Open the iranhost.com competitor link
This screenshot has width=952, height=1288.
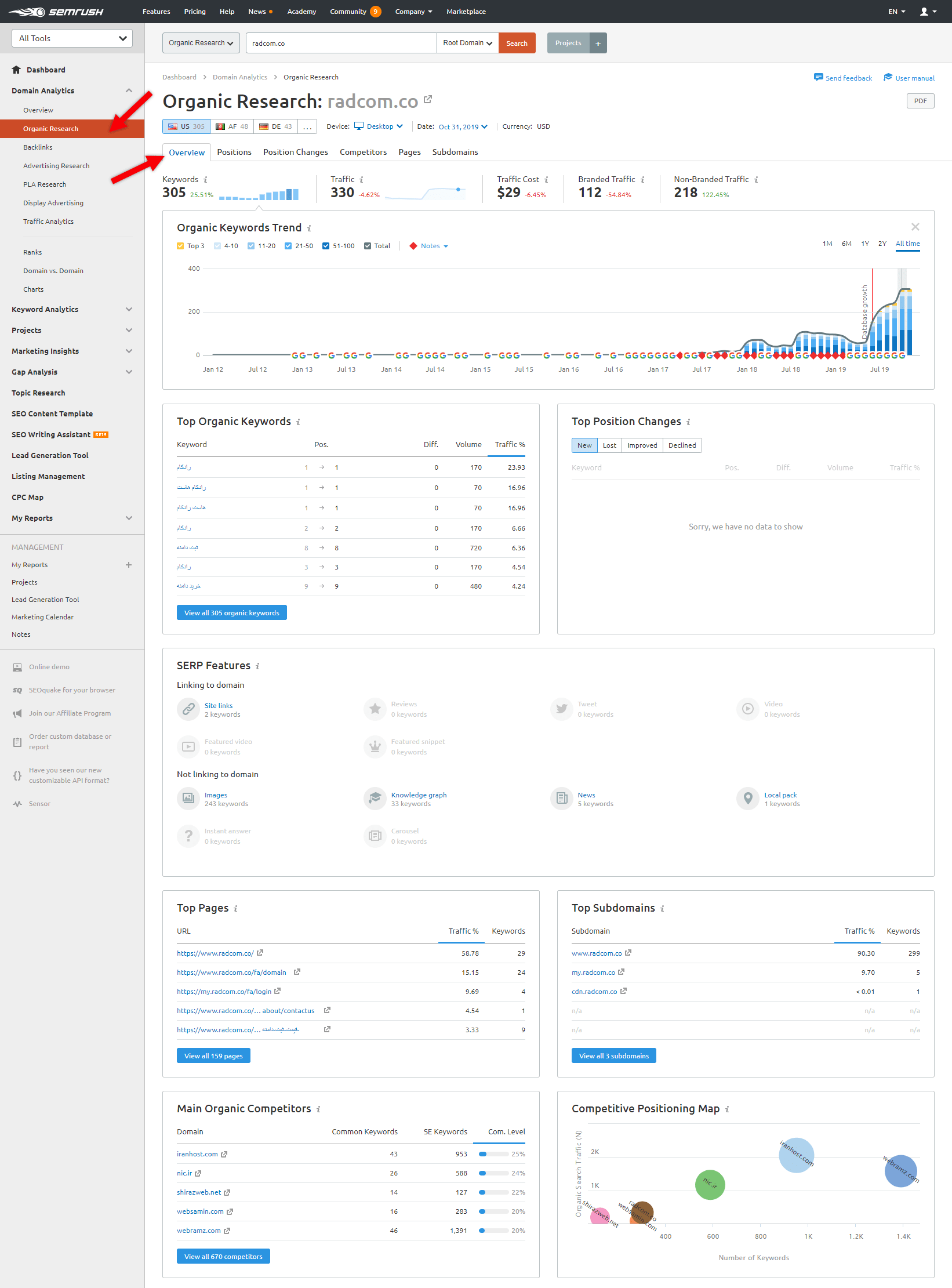coord(197,1154)
